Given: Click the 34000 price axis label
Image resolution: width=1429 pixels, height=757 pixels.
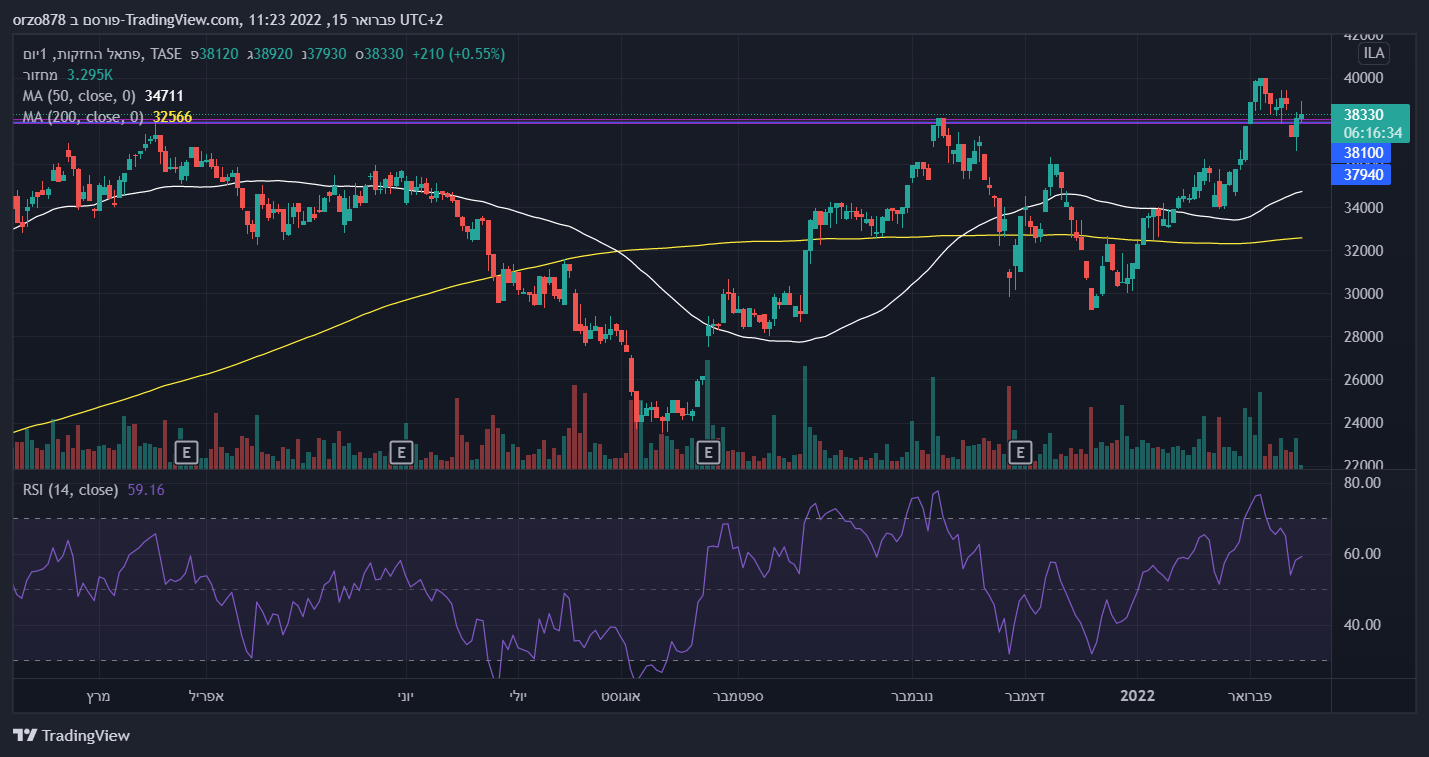Looking at the screenshot, I should (1363, 208).
